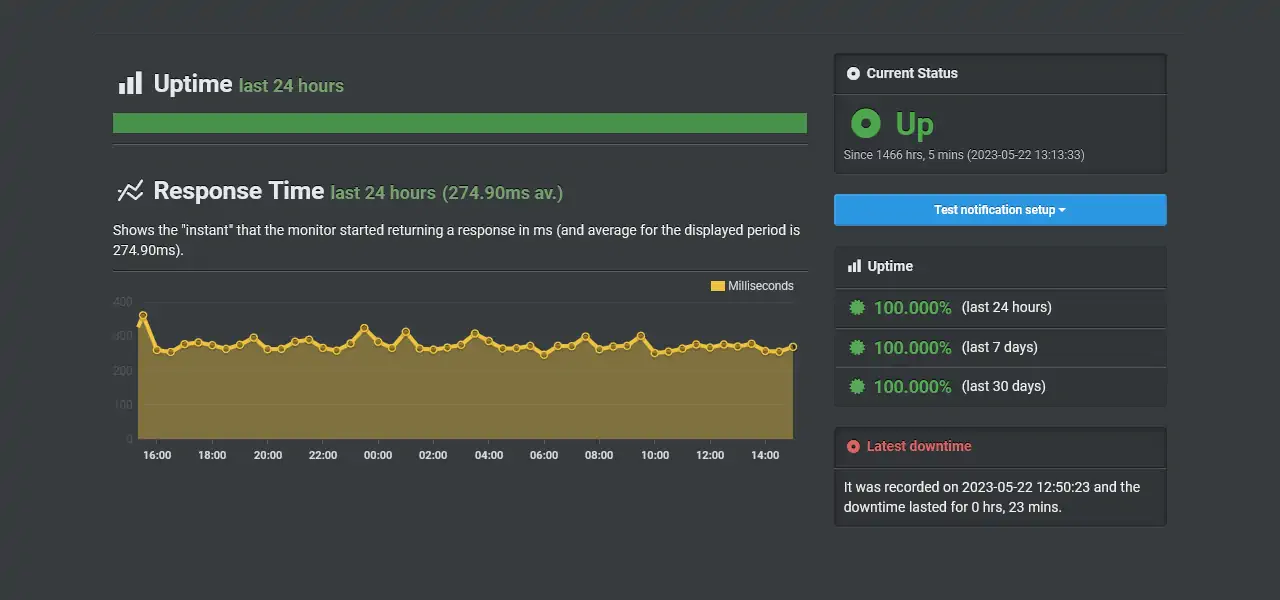Click the green badge beside last 7 days
This screenshot has height=600, width=1280.
coord(856,347)
